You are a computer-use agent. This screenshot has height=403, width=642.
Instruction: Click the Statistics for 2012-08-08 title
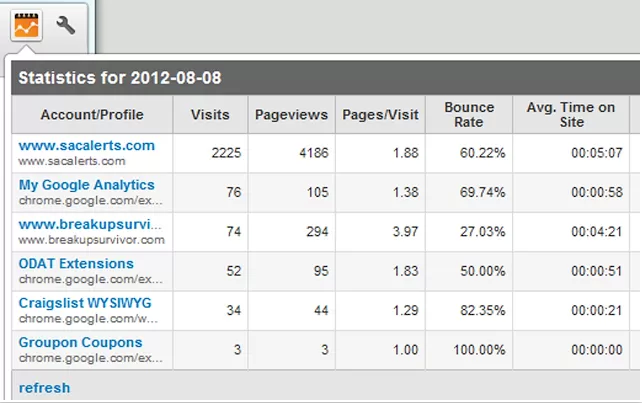120,78
